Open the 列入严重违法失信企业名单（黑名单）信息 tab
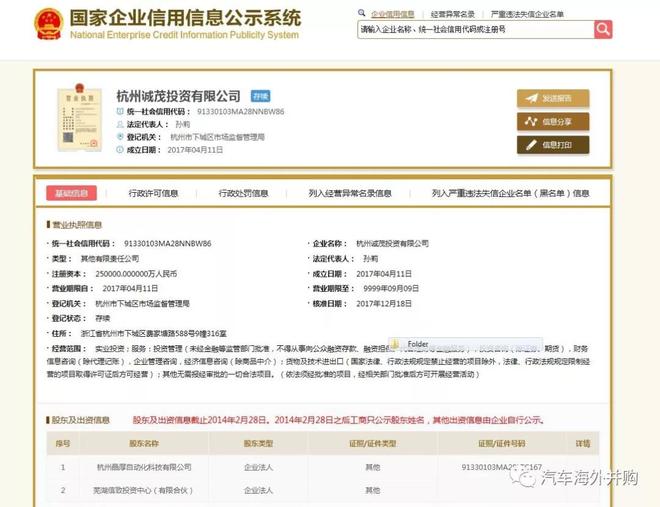Image resolution: width=660 pixels, height=507 pixels. (510, 193)
